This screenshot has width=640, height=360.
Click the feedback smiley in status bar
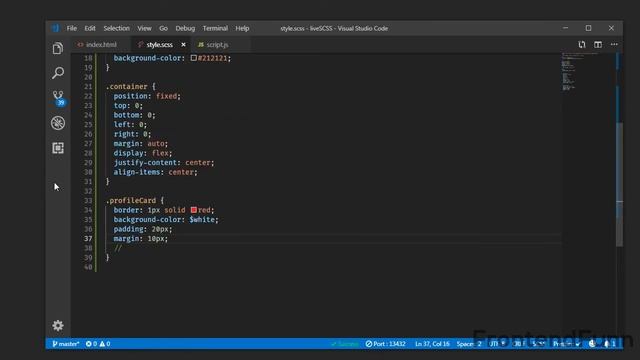coord(592,344)
